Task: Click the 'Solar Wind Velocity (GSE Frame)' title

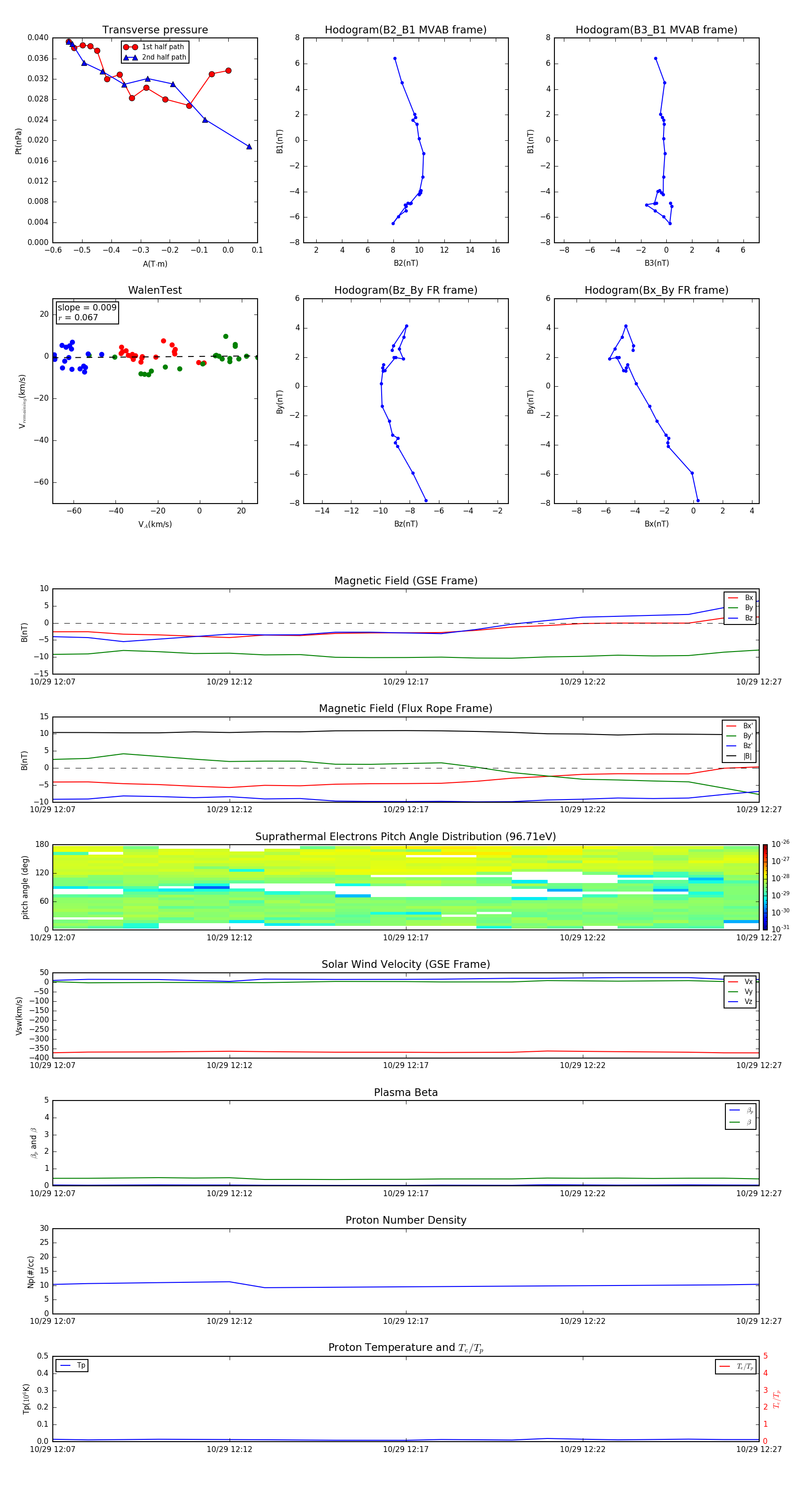Action: (x=406, y=965)
